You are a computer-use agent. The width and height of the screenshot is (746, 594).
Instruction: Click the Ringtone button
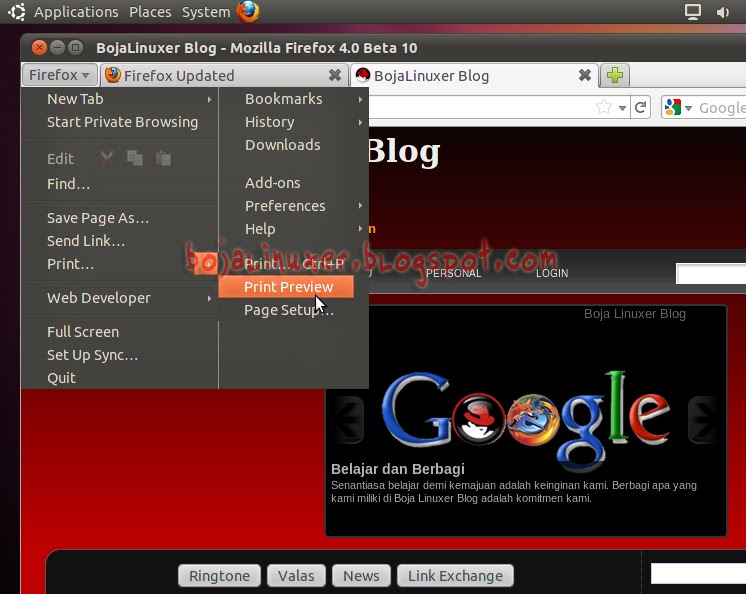219,576
